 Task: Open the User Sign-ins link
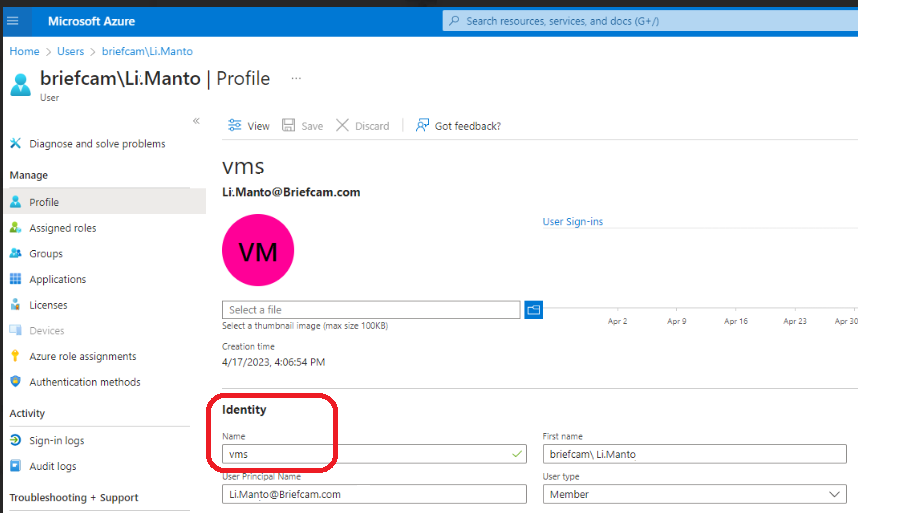point(572,221)
